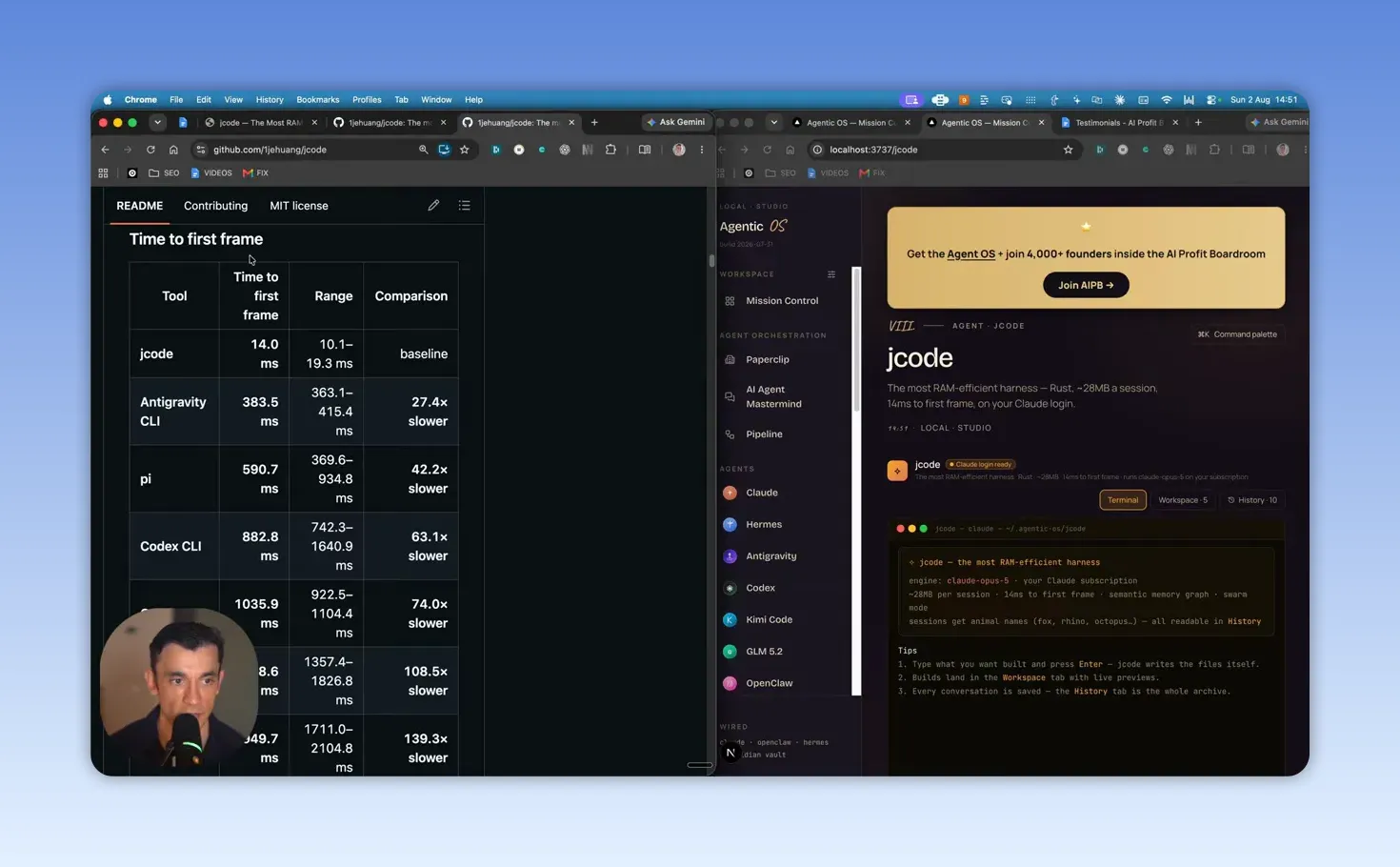1400x867 pixels.
Task: Click the orange jcode agent icon
Action: tap(897, 471)
